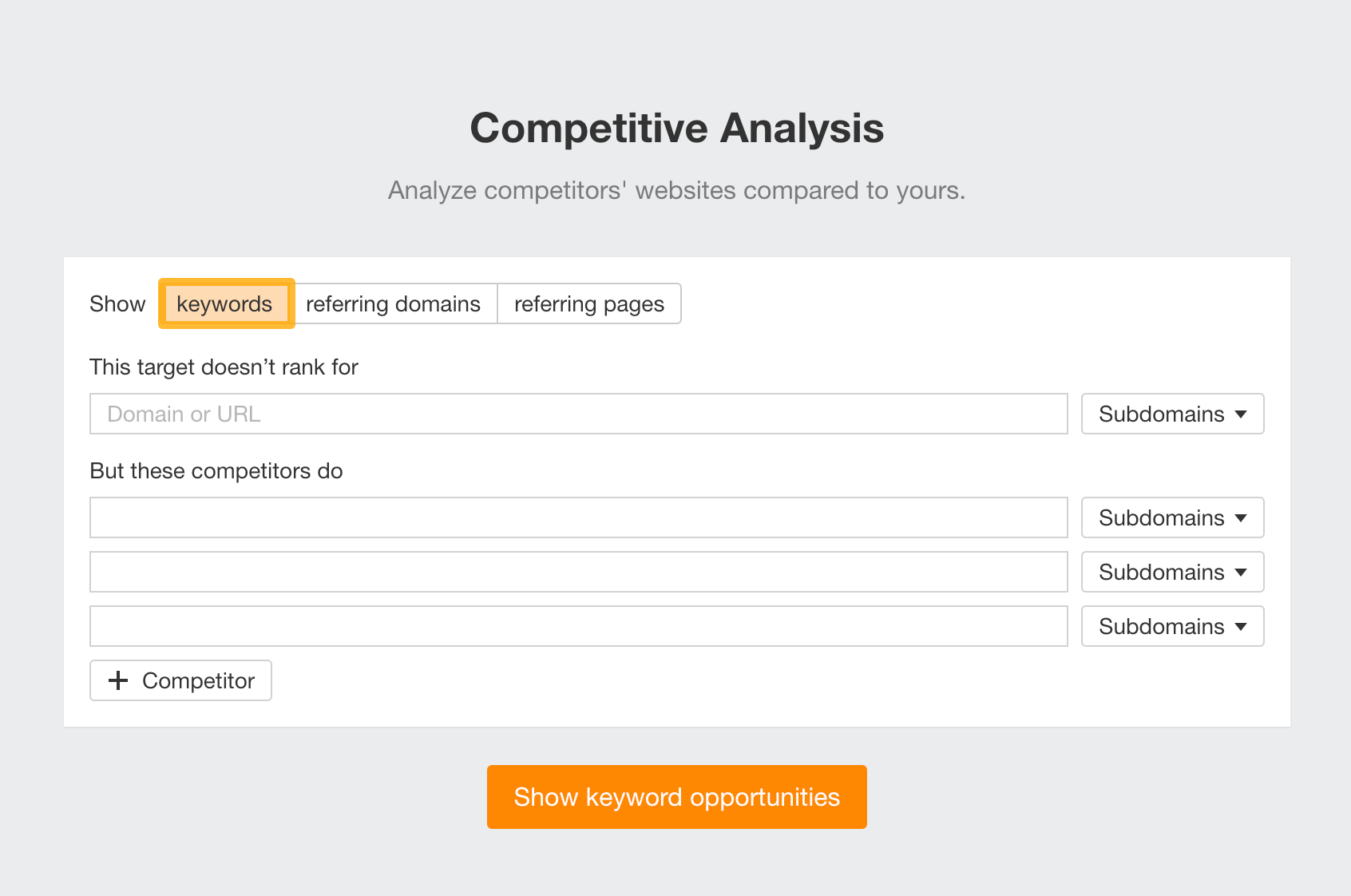
Task: Click the Competitor button
Action: (x=180, y=680)
